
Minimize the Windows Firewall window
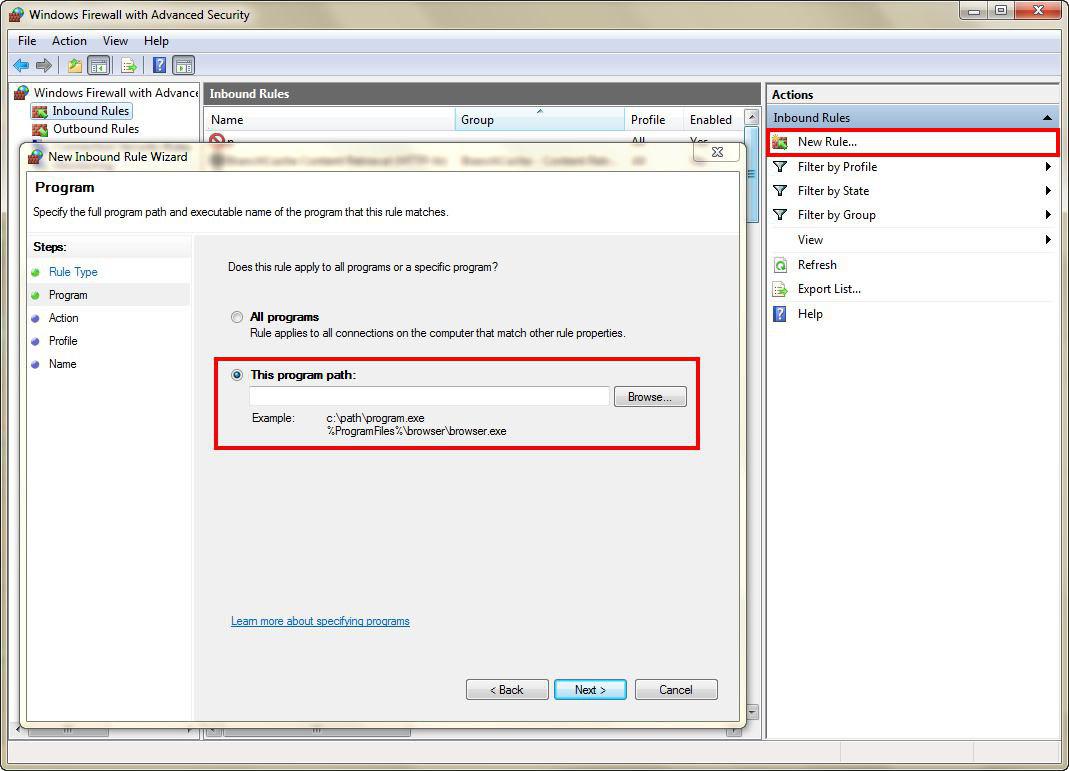974,10
